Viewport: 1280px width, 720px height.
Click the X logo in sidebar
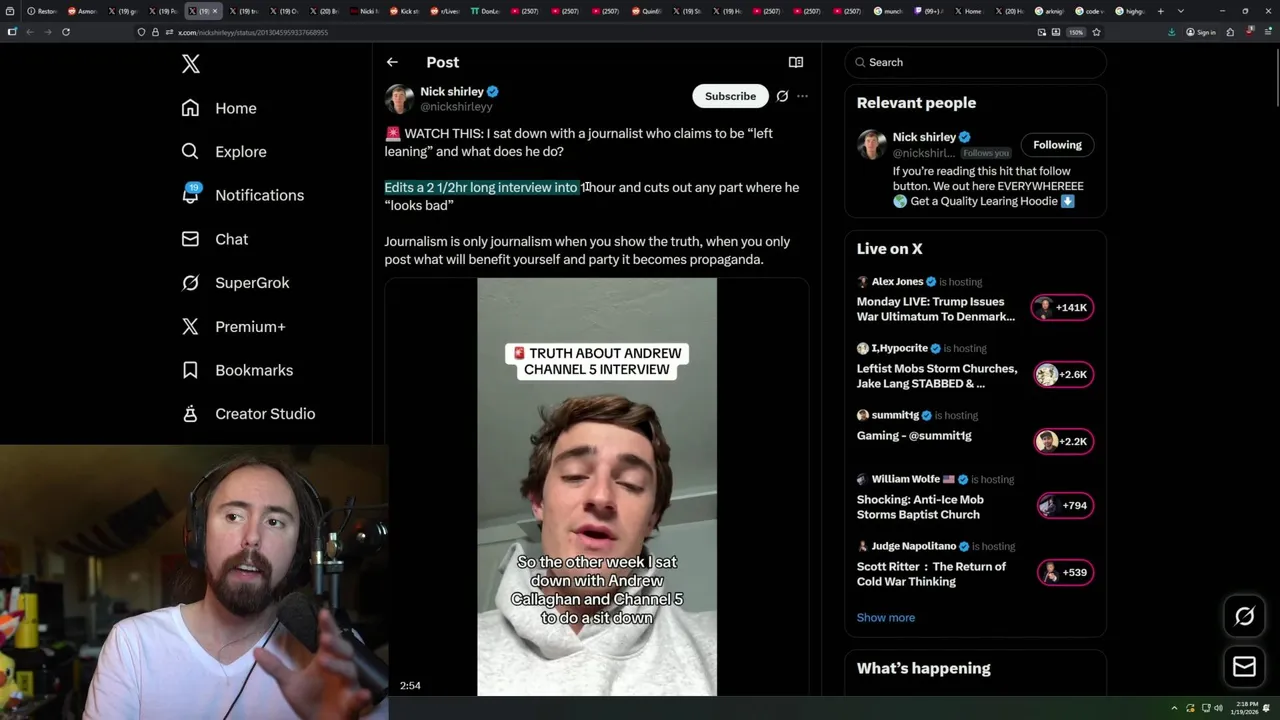pos(191,64)
